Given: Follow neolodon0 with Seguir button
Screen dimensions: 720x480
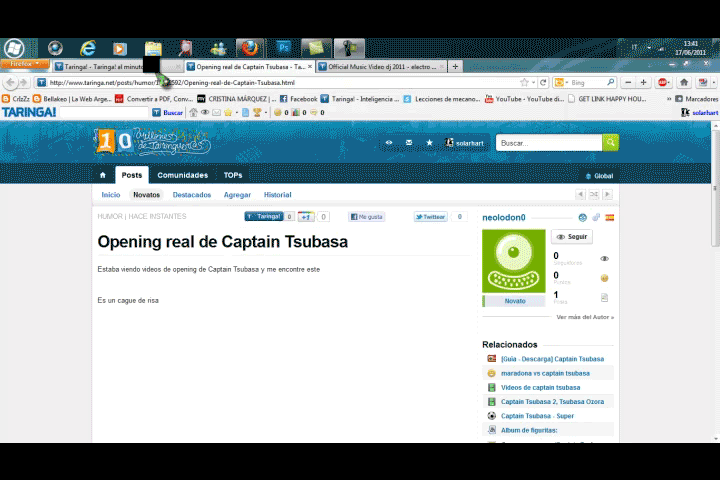Looking at the screenshot, I should pyautogui.click(x=572, y=237).
